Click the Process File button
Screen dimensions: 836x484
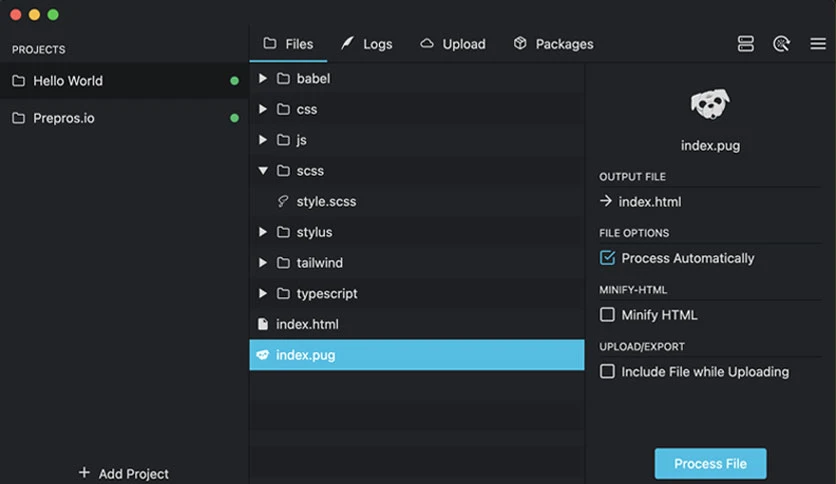coord(710,464)
